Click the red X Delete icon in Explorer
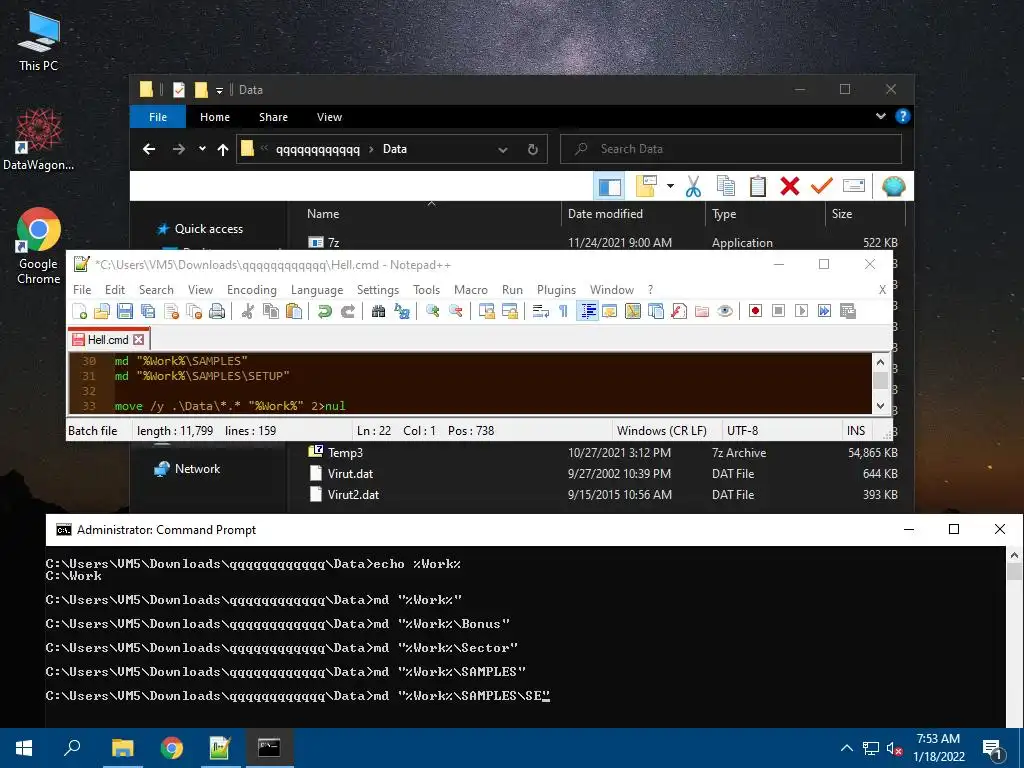Viewport: 1024px width, 768px height. click(x=790, y=187)
